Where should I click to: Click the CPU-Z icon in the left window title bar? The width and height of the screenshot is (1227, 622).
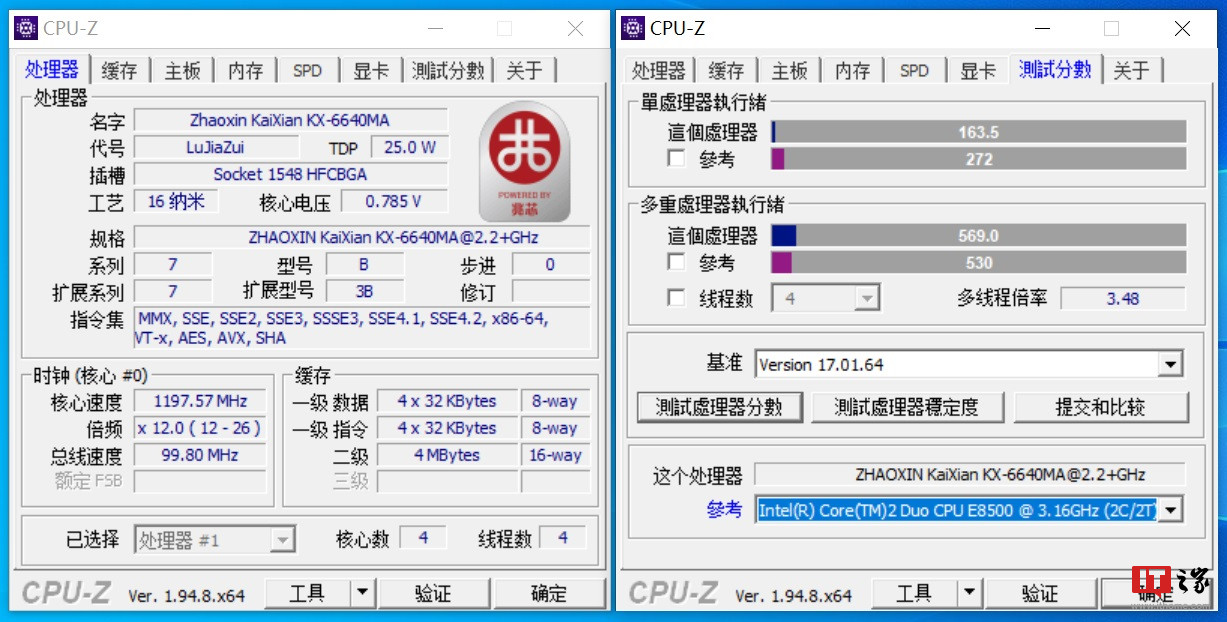point(26,28)
